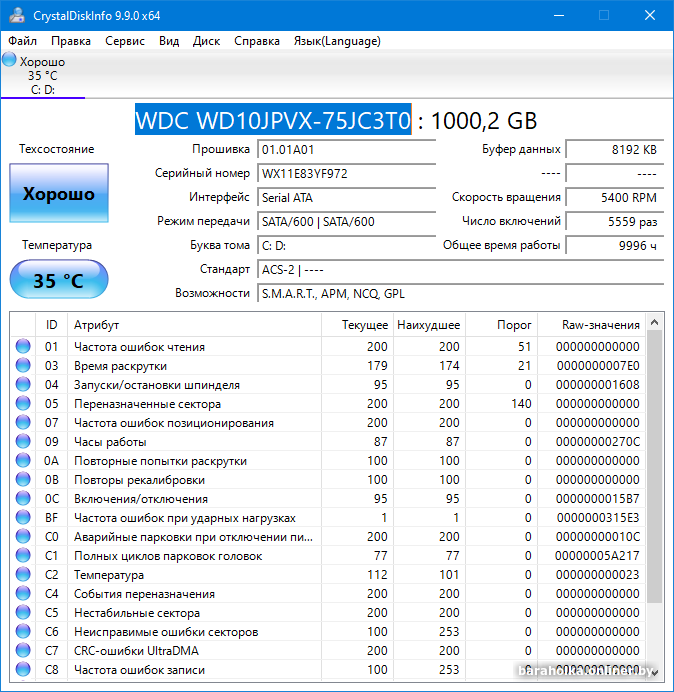The width and height of the screenshot is (674, 692).
Task: Select raw value 00000005A217
Action: point(597,555)
